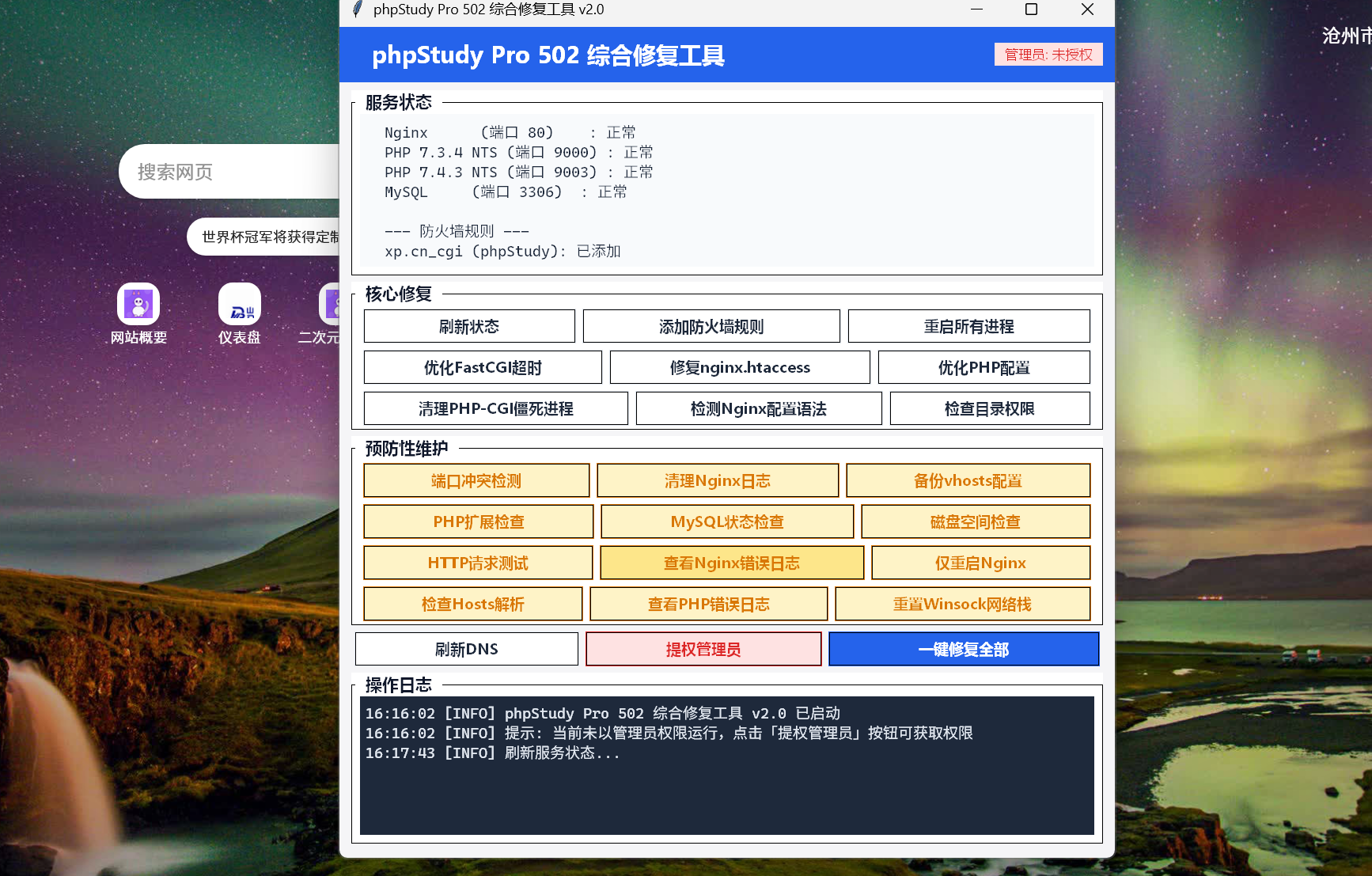Click 刷新DNS button
The width and height of the screenshot is (1372, 876).
467,649
